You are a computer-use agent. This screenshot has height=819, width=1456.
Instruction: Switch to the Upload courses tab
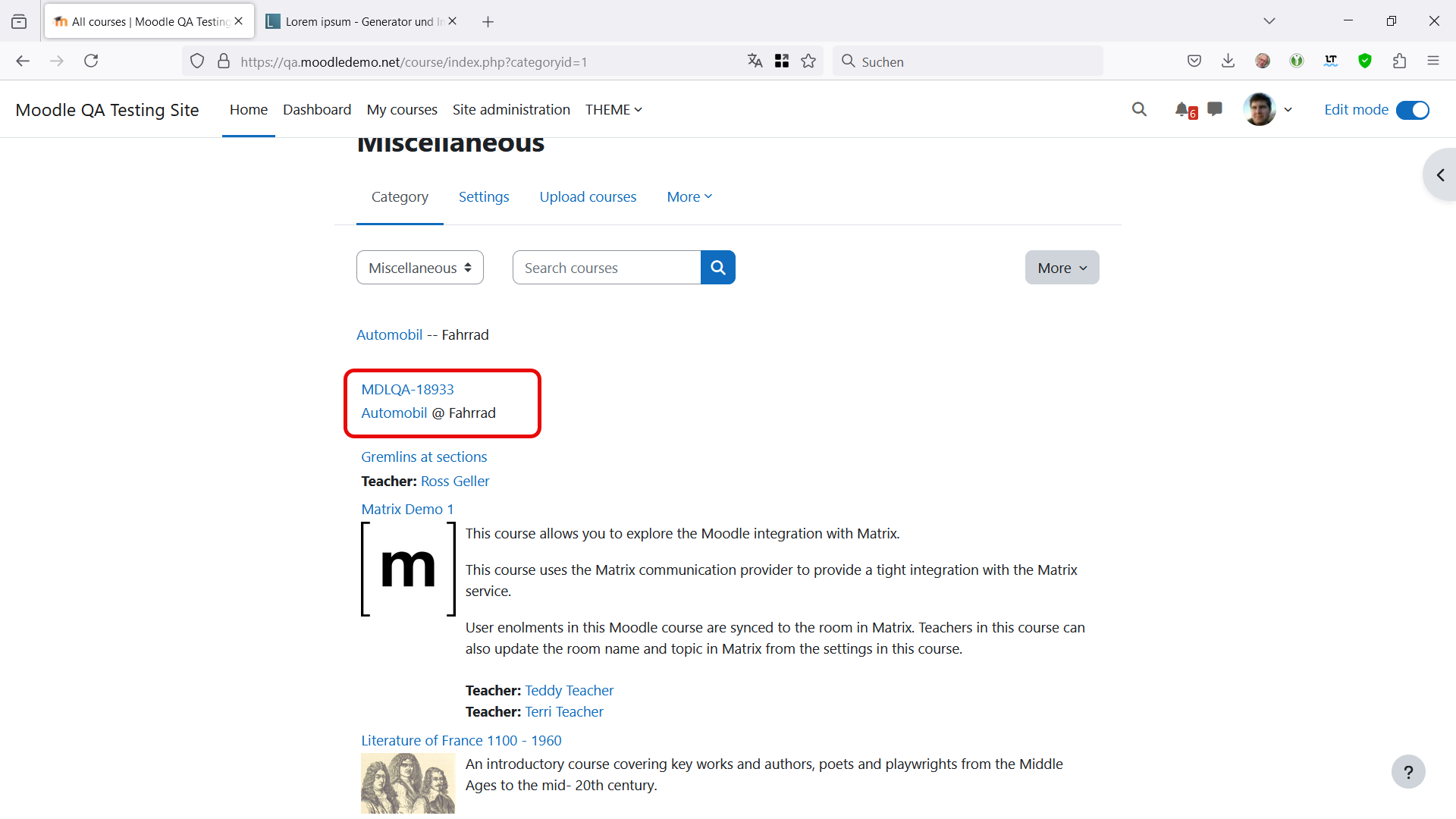588,197
